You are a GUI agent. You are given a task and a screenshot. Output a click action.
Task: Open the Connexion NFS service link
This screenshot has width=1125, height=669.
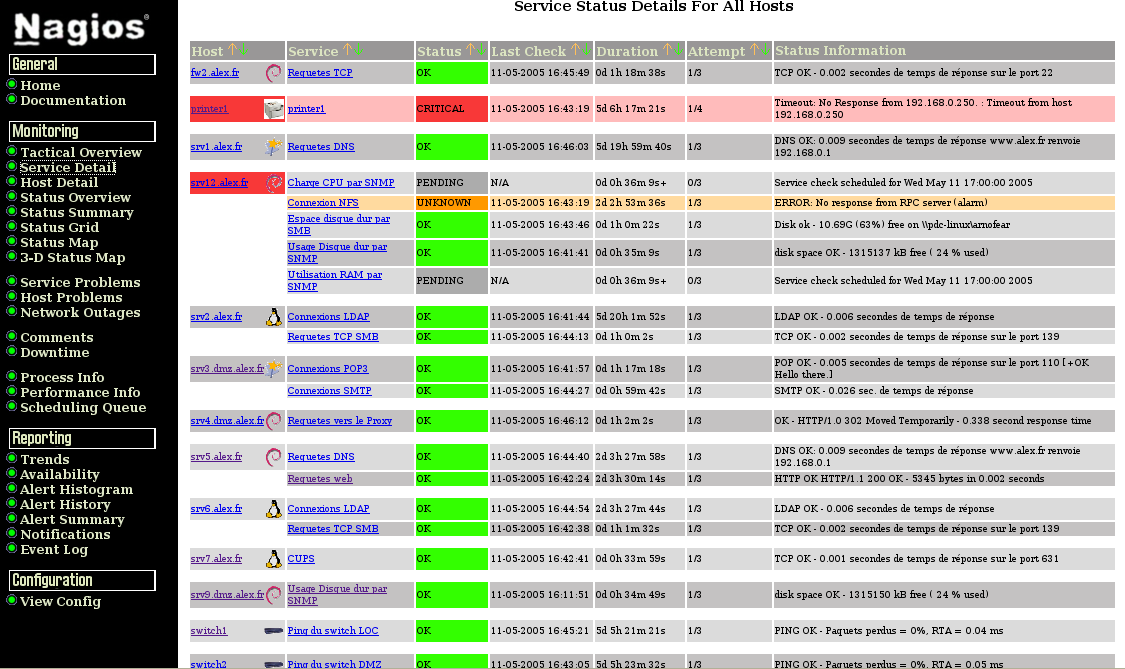(x=323, y=203)
